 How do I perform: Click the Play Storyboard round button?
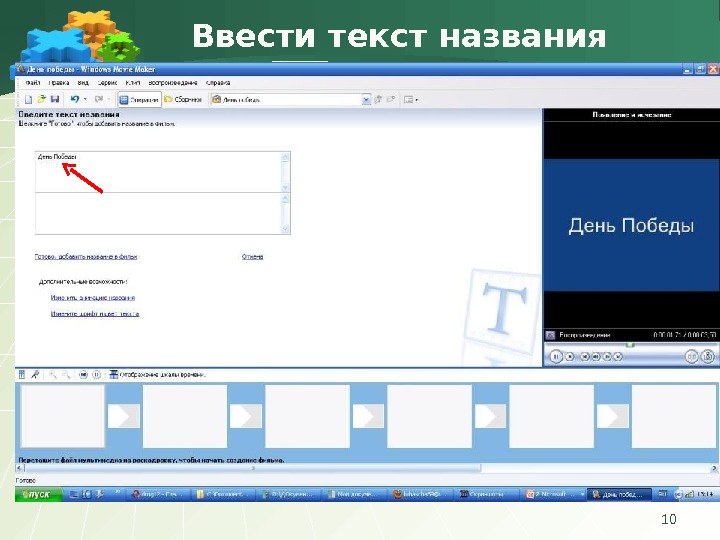click(96, 375)
